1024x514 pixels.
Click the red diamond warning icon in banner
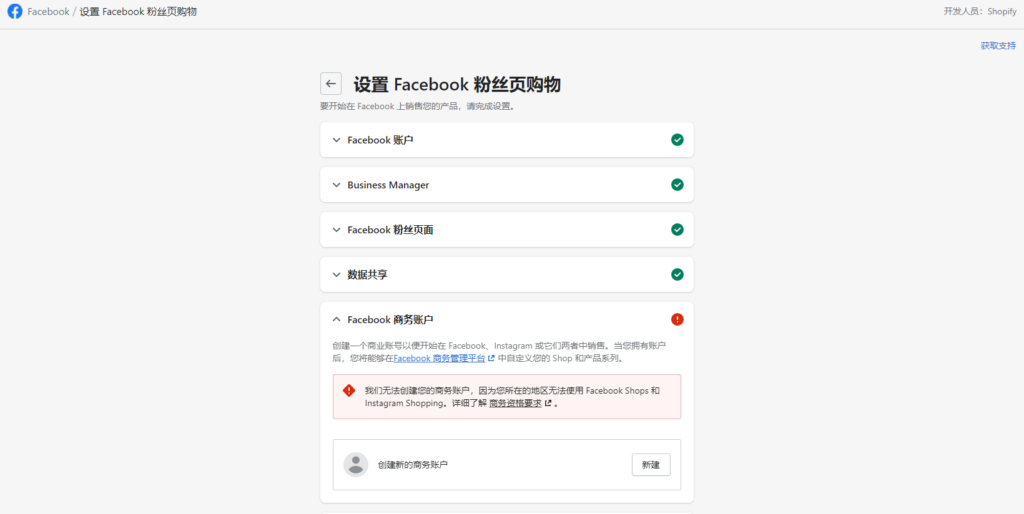pyautogui.click(x=349, y=391)
